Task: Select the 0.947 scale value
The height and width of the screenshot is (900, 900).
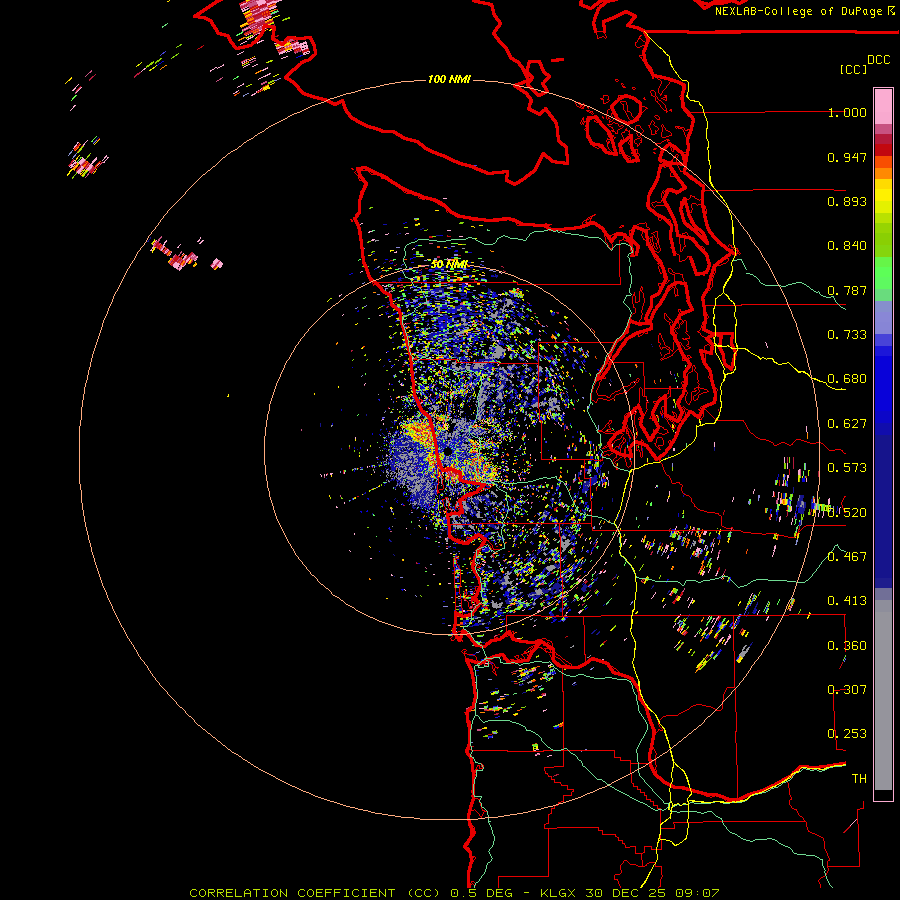Action: (x=847, y=157)
